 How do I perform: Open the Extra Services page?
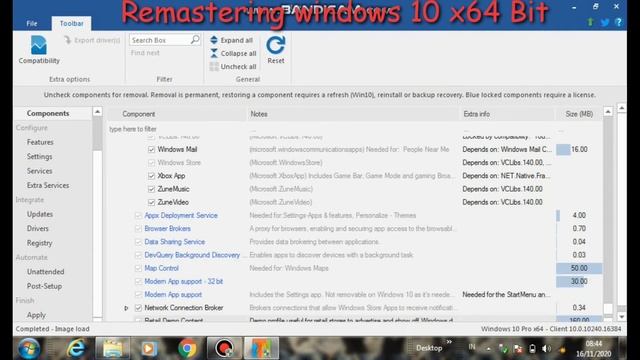[48, 185]
